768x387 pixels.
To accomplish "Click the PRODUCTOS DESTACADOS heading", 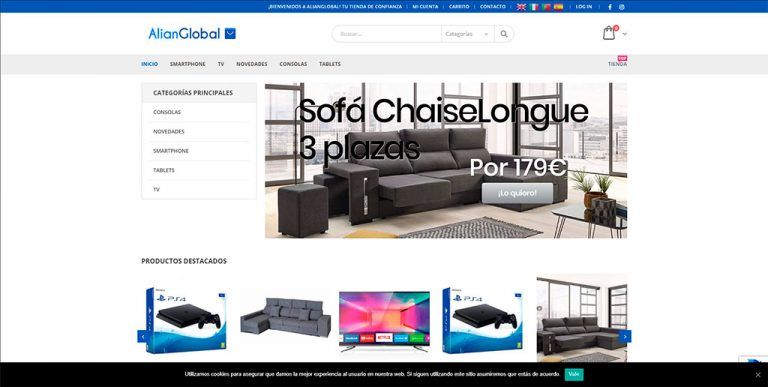I will point(184,261).
